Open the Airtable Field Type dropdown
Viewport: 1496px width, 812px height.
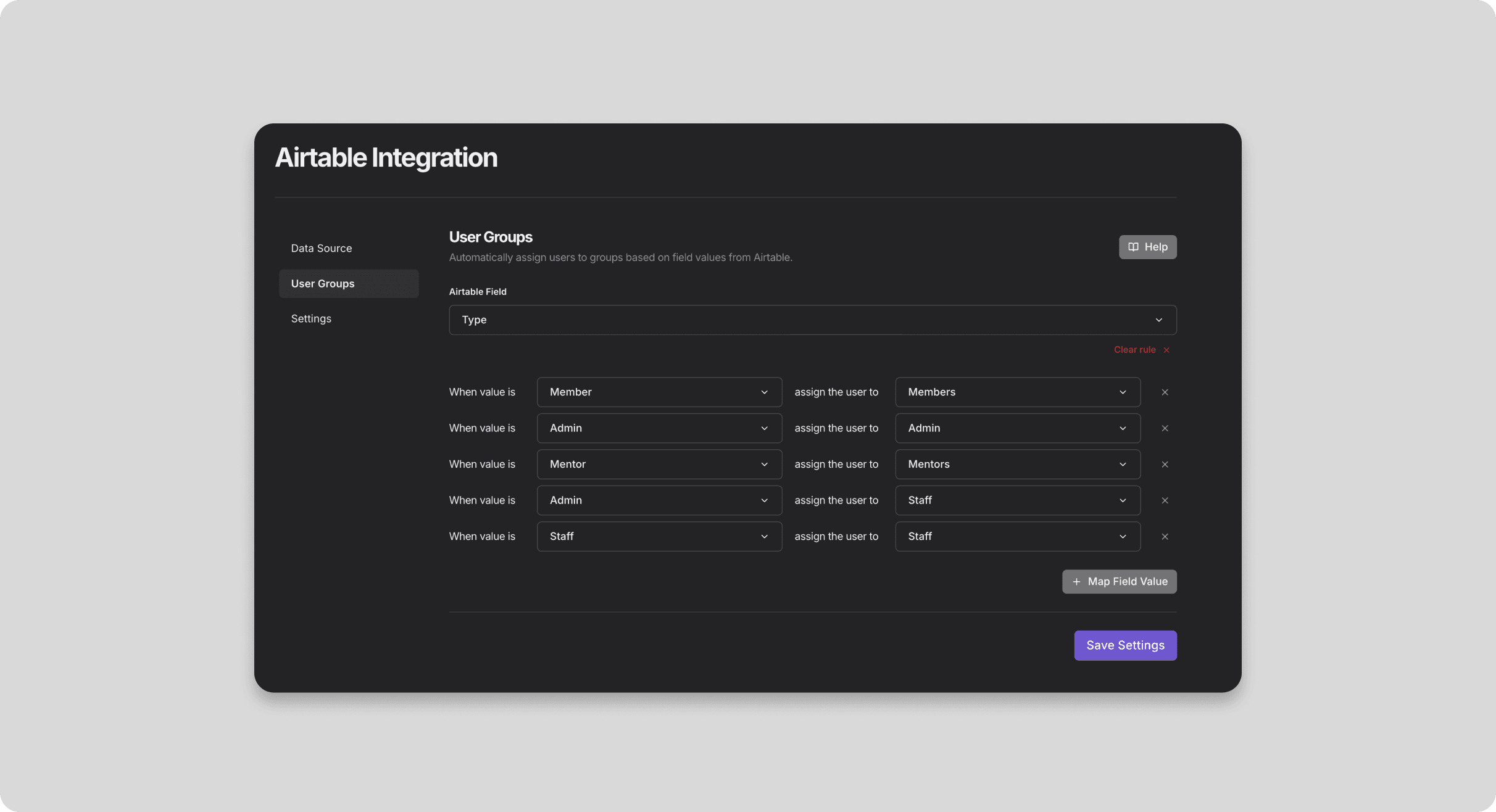(812, 320)
